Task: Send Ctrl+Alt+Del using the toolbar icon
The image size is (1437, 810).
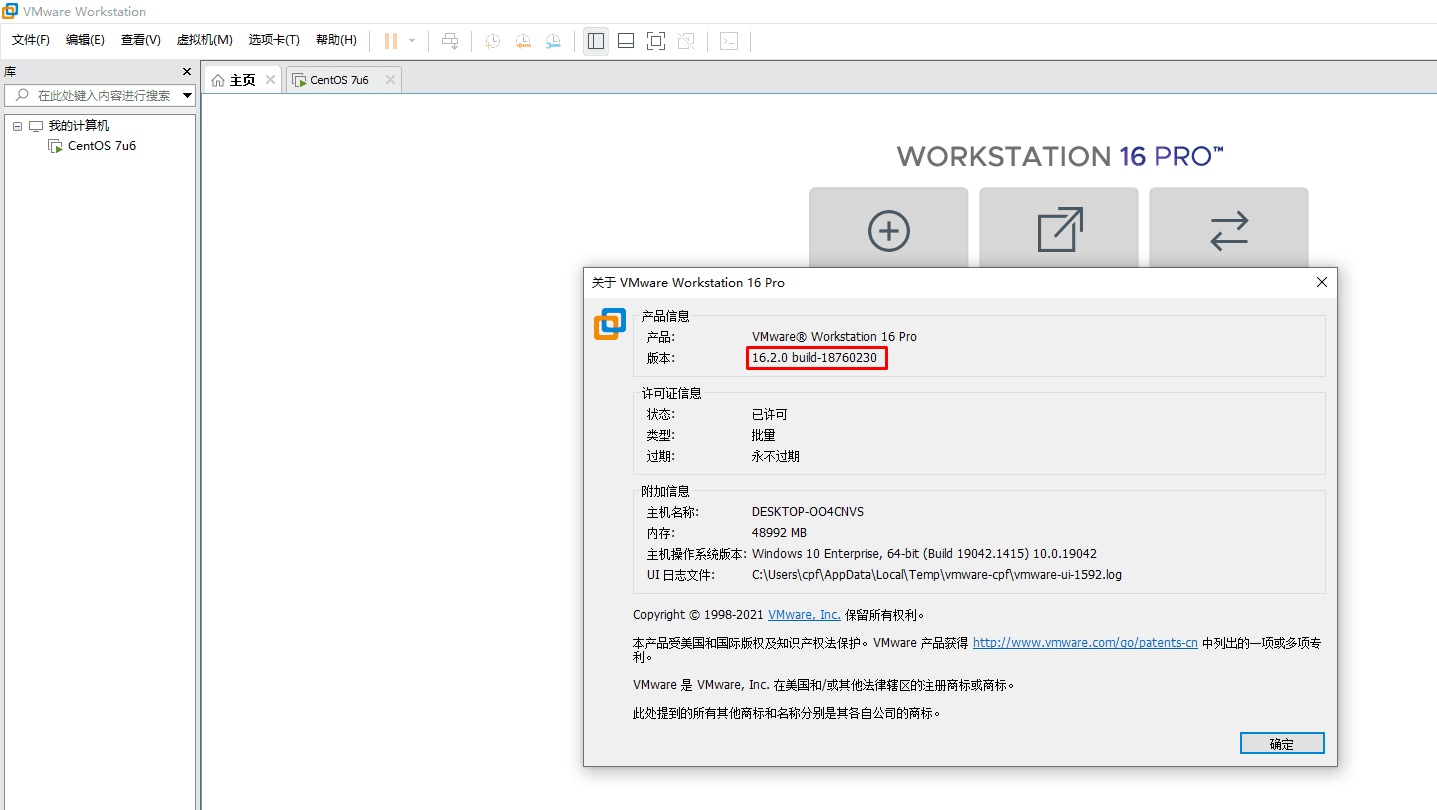Action: [451, 41]
